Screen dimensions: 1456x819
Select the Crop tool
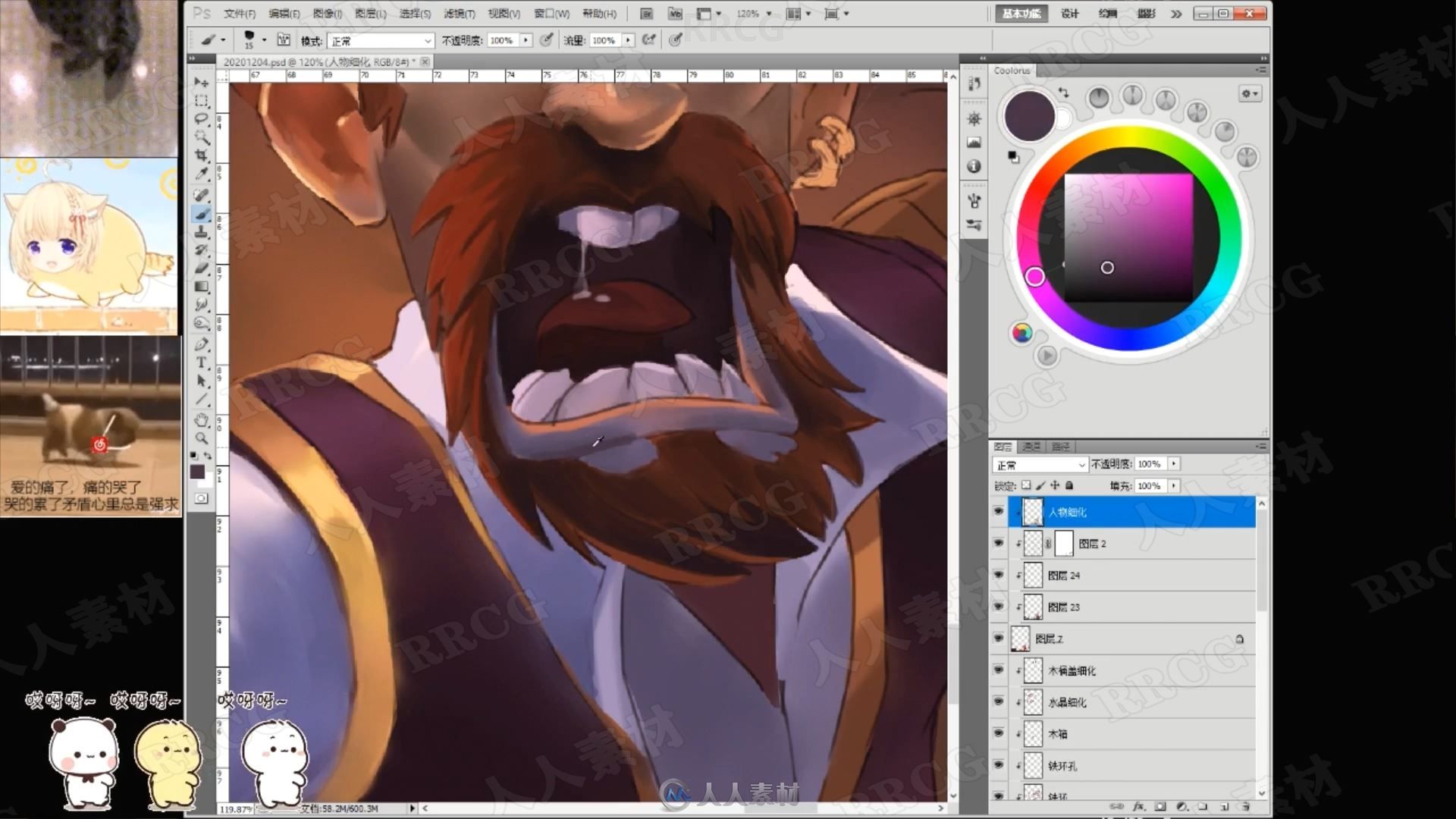coord(201,155)
